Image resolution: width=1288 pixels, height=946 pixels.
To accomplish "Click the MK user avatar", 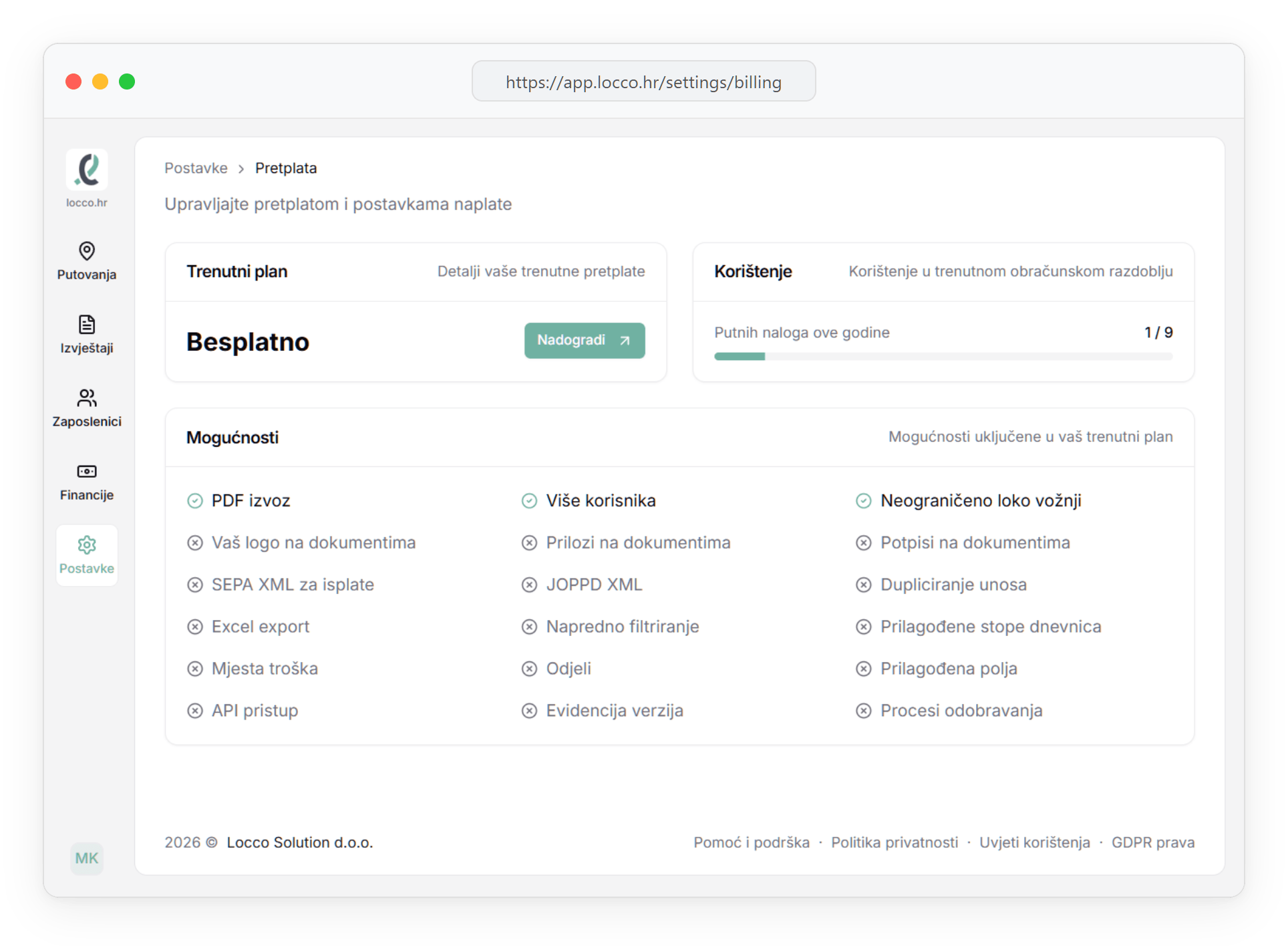I will click(87, 858).
